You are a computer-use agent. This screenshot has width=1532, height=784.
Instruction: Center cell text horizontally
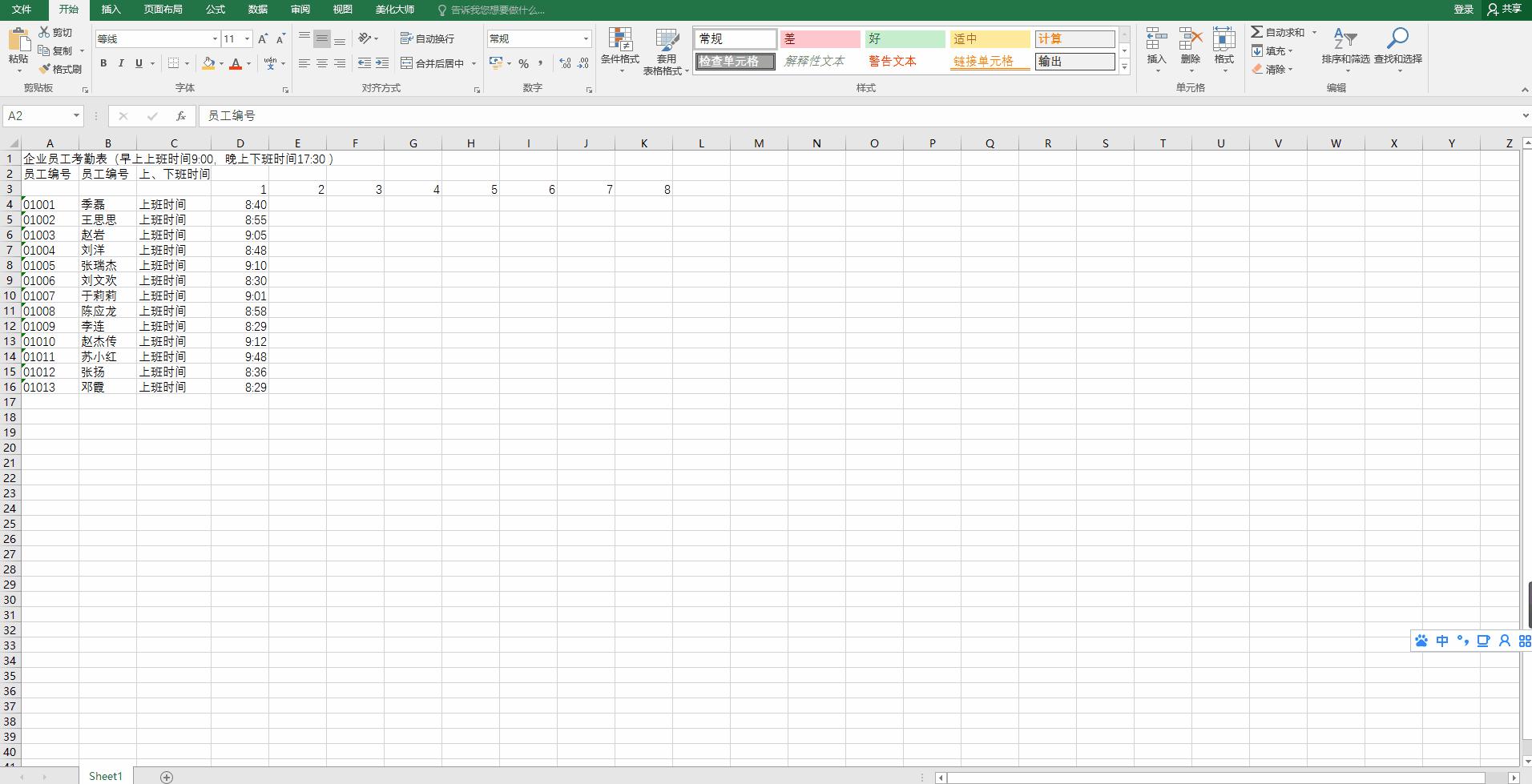[x=322, y=63]
